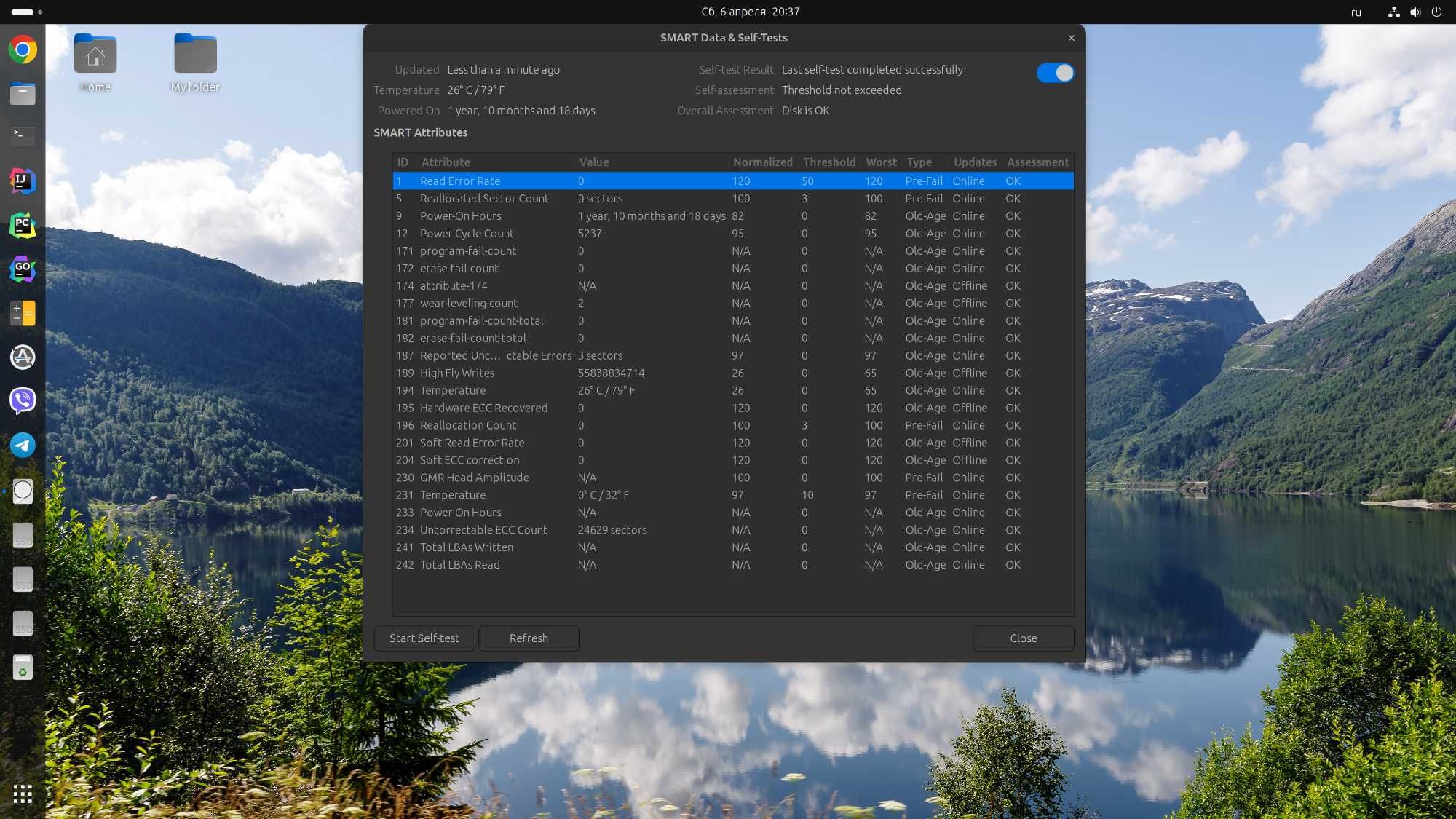Screen dimensions: 1456x819
Task: Click the Read Error Rate attribute row
Action: [x=732, y=180]
